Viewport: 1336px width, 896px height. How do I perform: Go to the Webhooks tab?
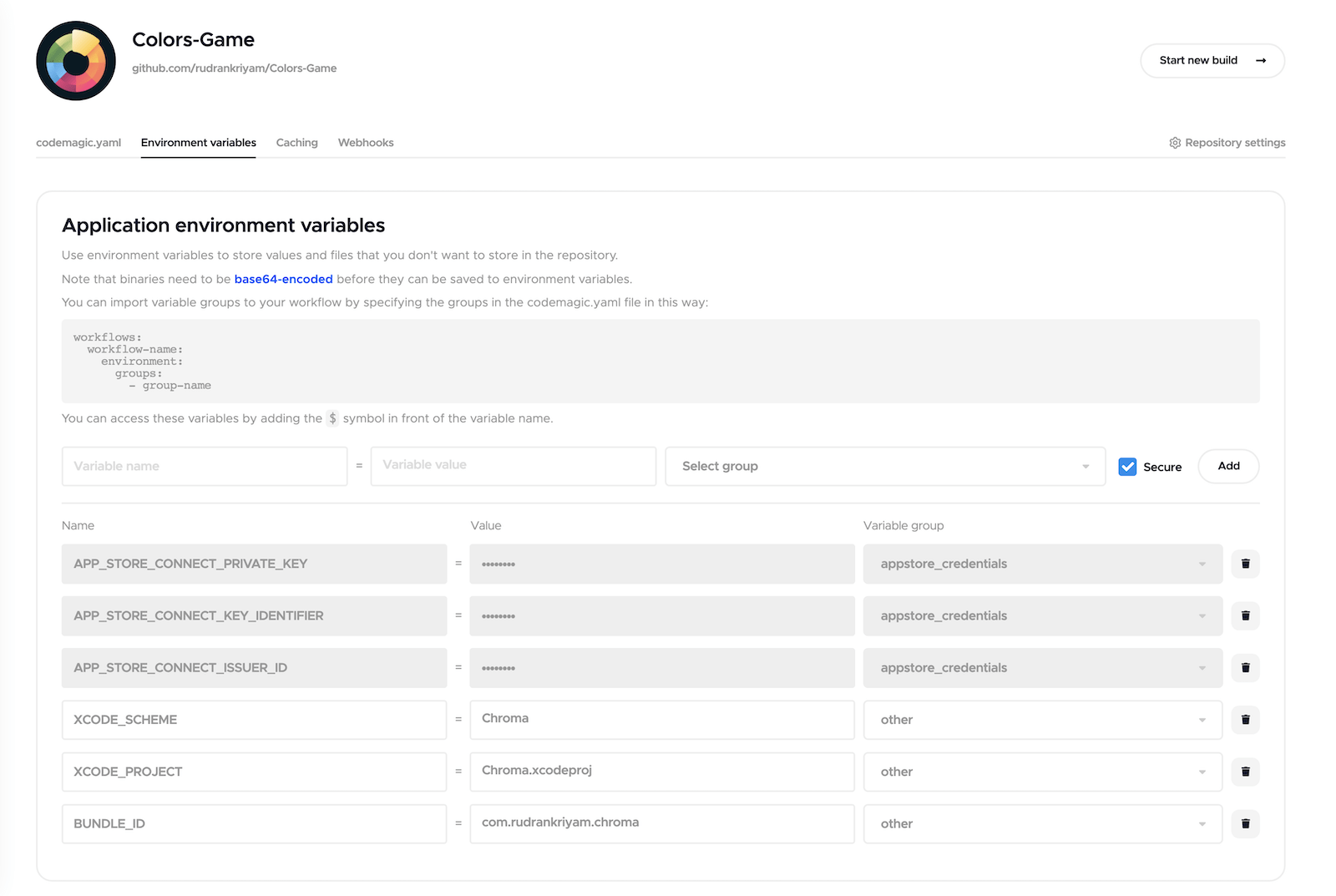pyautogui.click(x=366, y=143)
